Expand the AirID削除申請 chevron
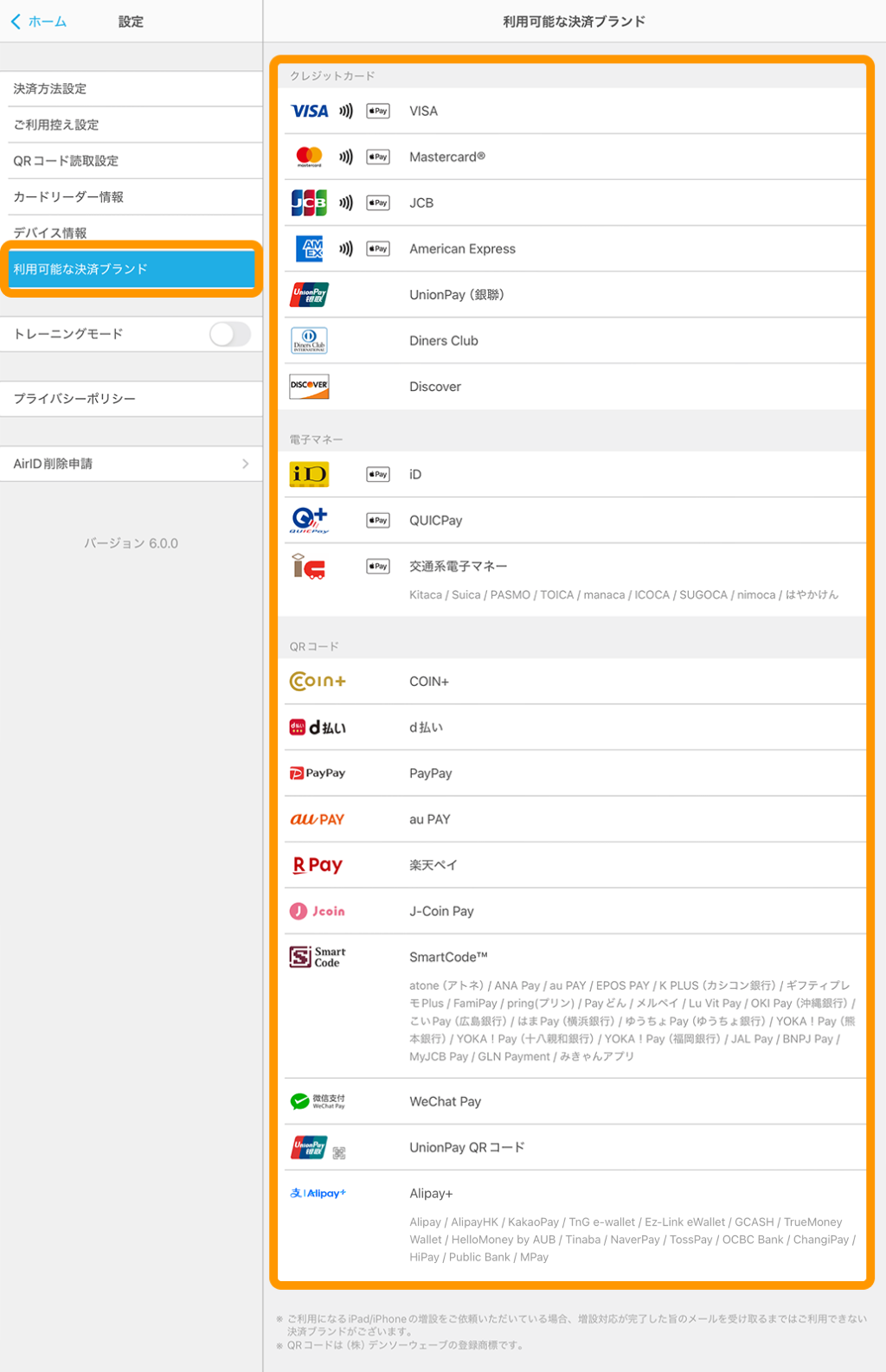Screen dimensions: 886x1372 tap(246, 464)
